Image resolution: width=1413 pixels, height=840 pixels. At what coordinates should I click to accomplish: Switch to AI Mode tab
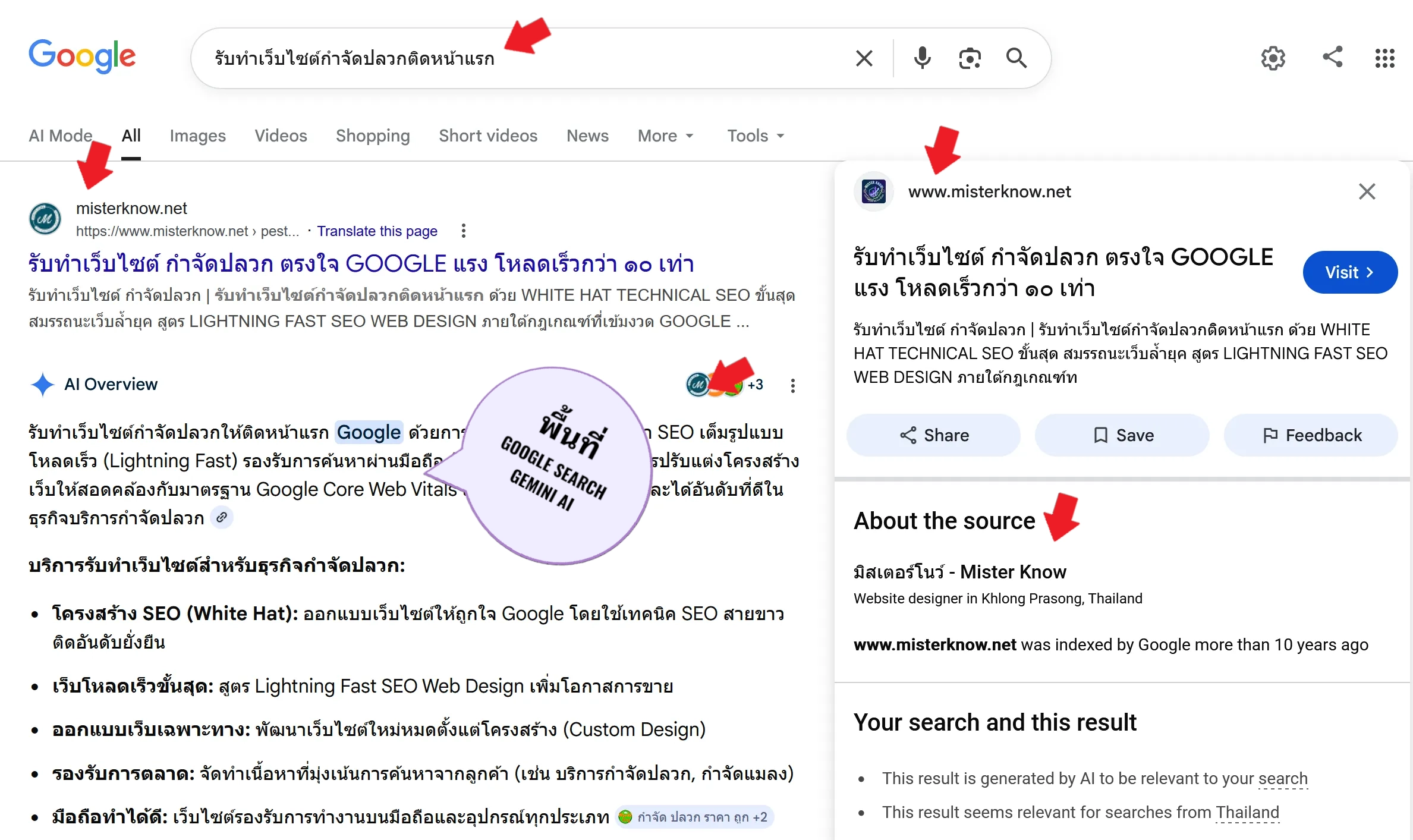[x=61, y=136]
